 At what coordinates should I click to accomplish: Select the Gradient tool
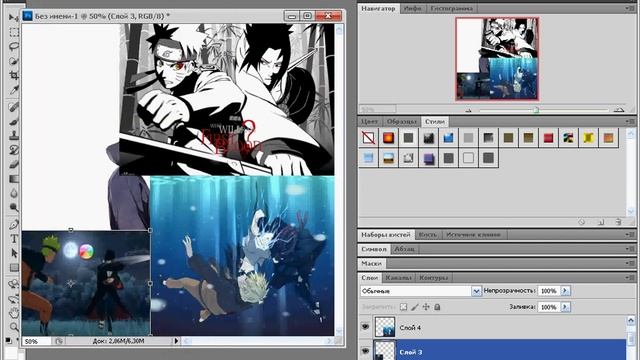[13, 179]
